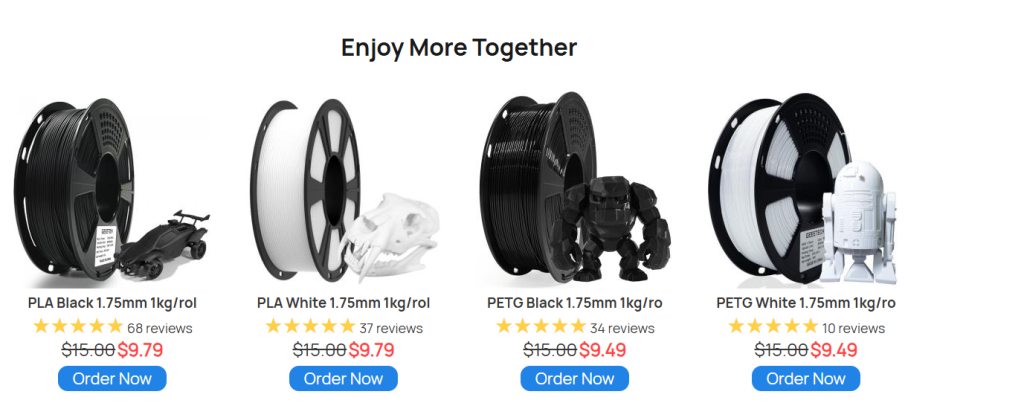Order the PETG Black filament now
This screenshot has width=1024, height=403.
575,378
